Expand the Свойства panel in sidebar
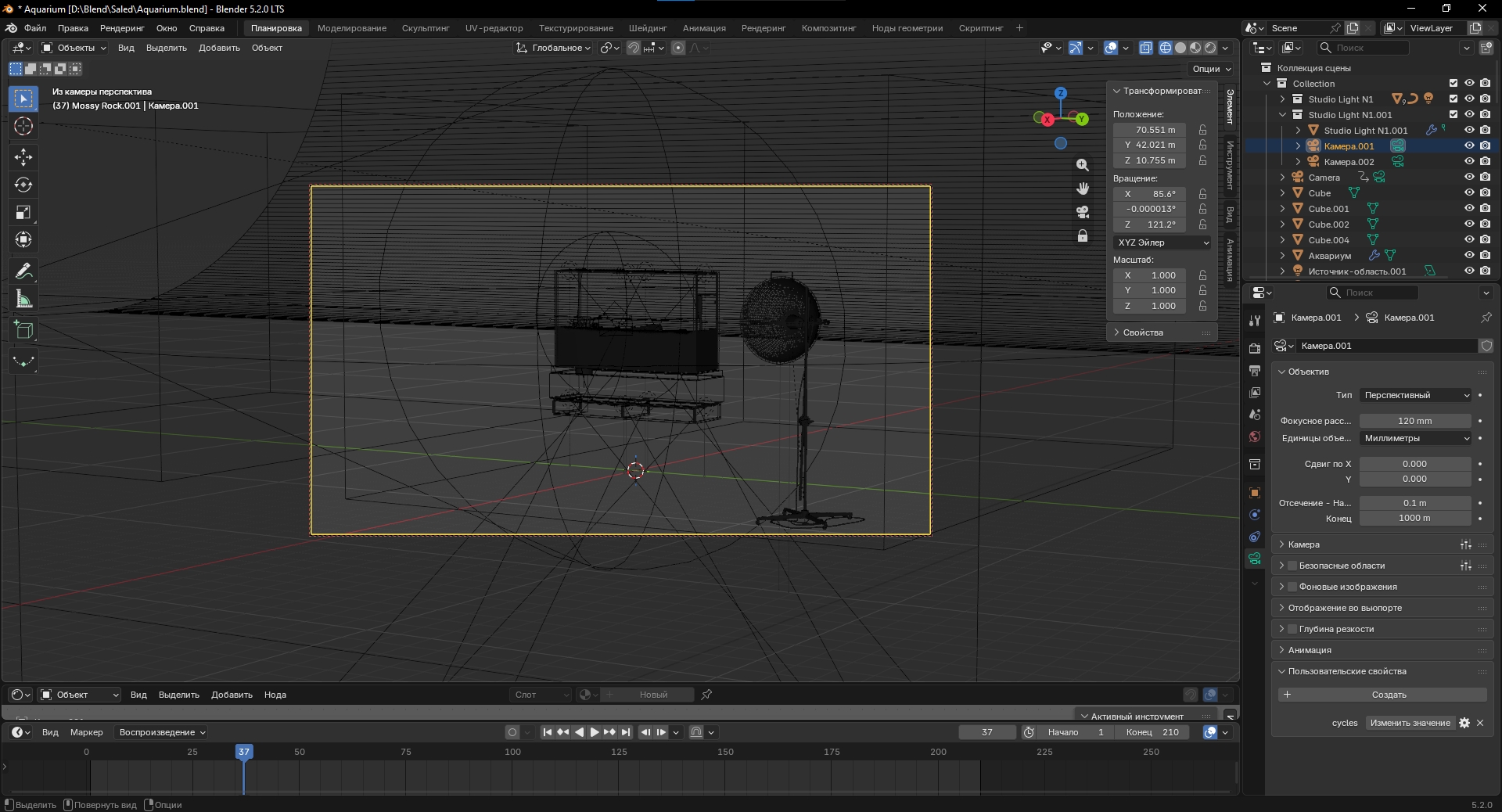Viewport: 1502px width, 812px height. click(x=1142, y=332)
